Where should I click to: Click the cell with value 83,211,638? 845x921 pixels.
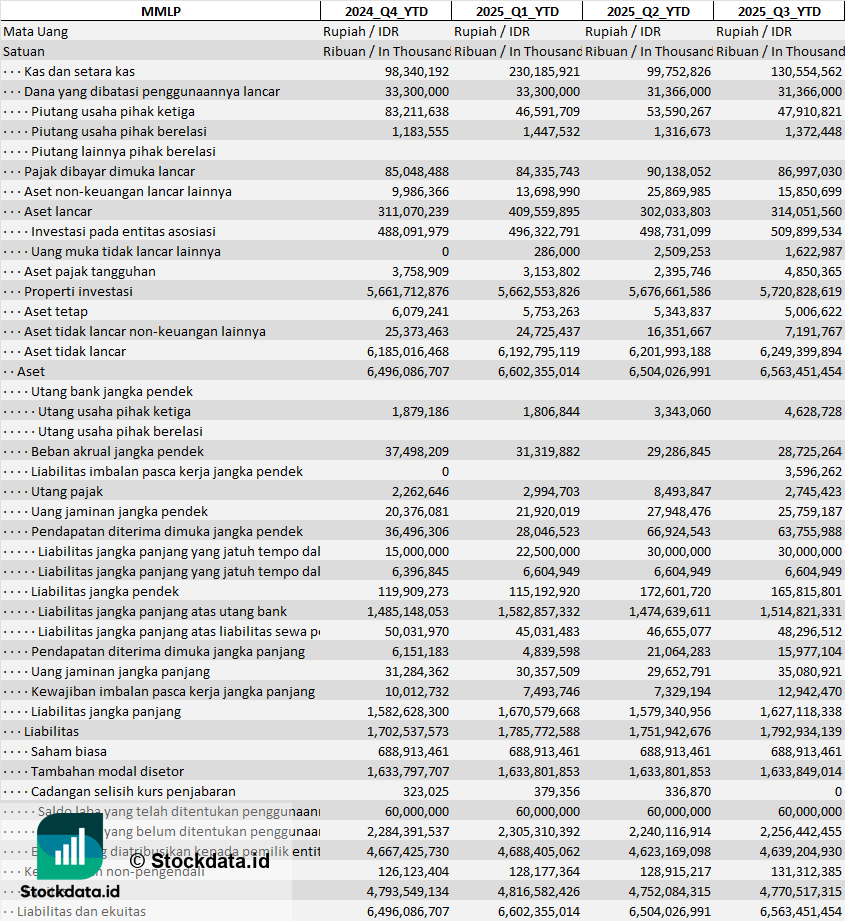417,112
